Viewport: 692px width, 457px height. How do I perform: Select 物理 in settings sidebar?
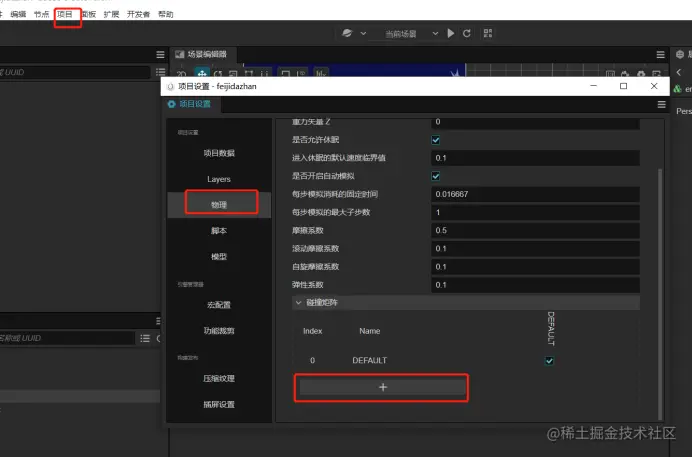[x=219, y=205]
